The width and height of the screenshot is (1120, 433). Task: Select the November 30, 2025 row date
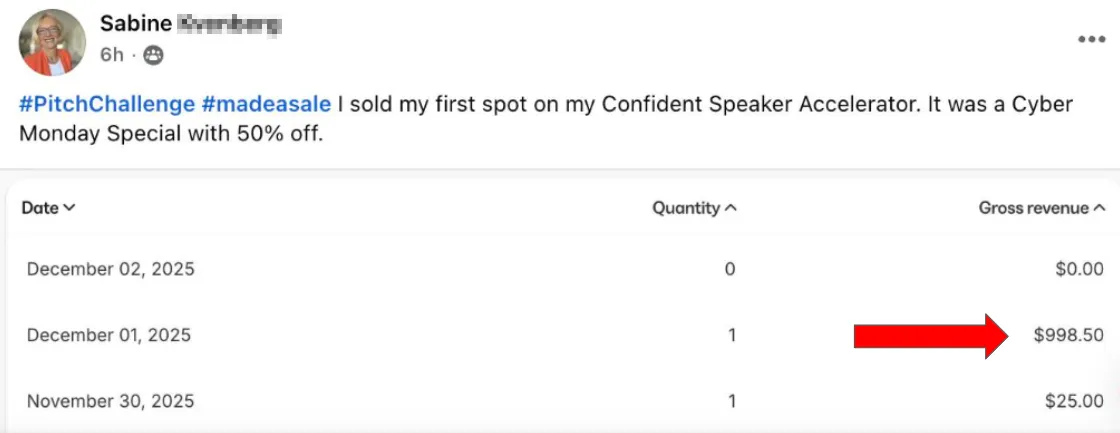tap(110, 401)
